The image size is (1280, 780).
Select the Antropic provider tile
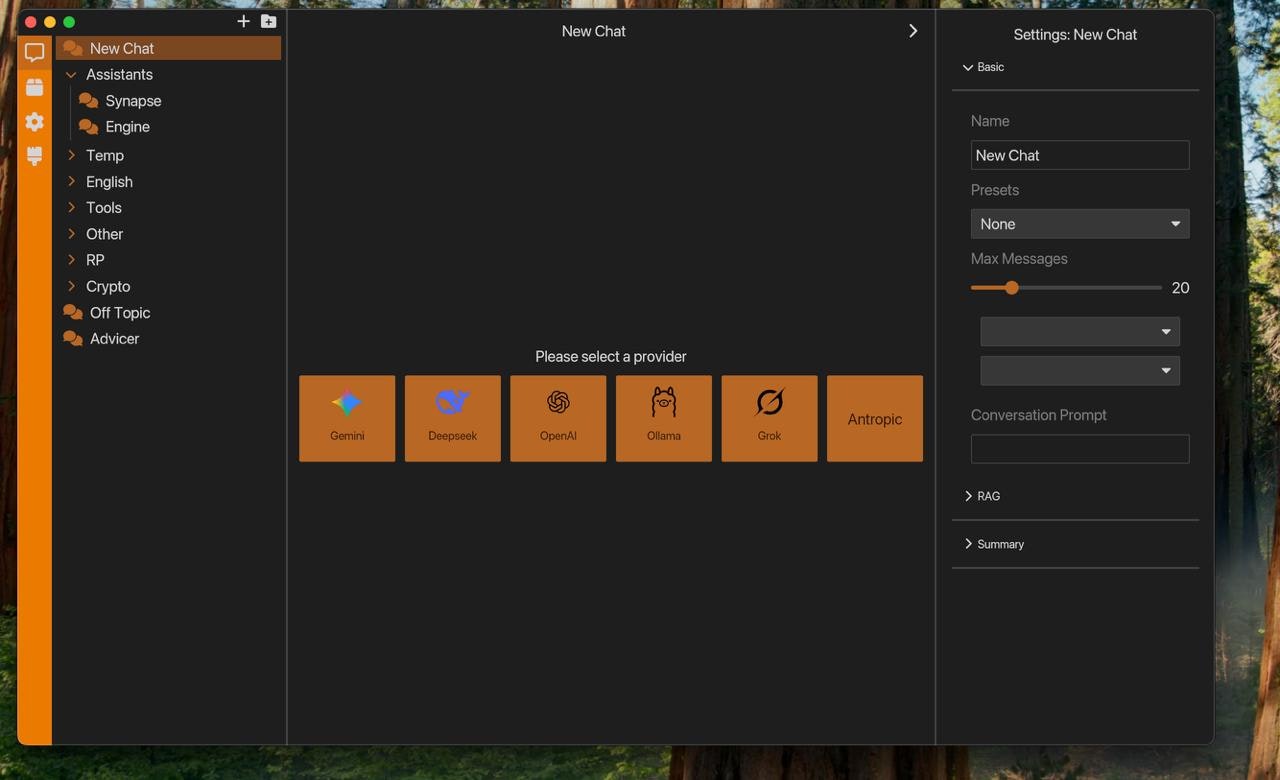(874, 418)
